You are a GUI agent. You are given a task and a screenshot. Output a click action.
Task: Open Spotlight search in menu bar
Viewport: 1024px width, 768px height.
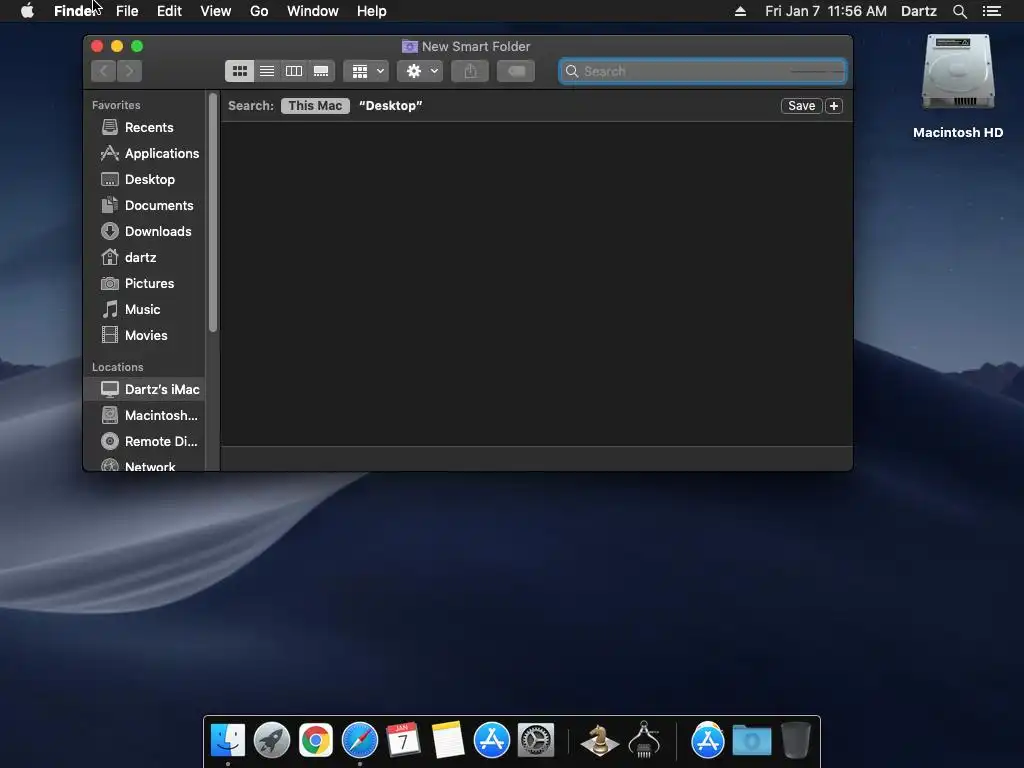click(959, 11)
